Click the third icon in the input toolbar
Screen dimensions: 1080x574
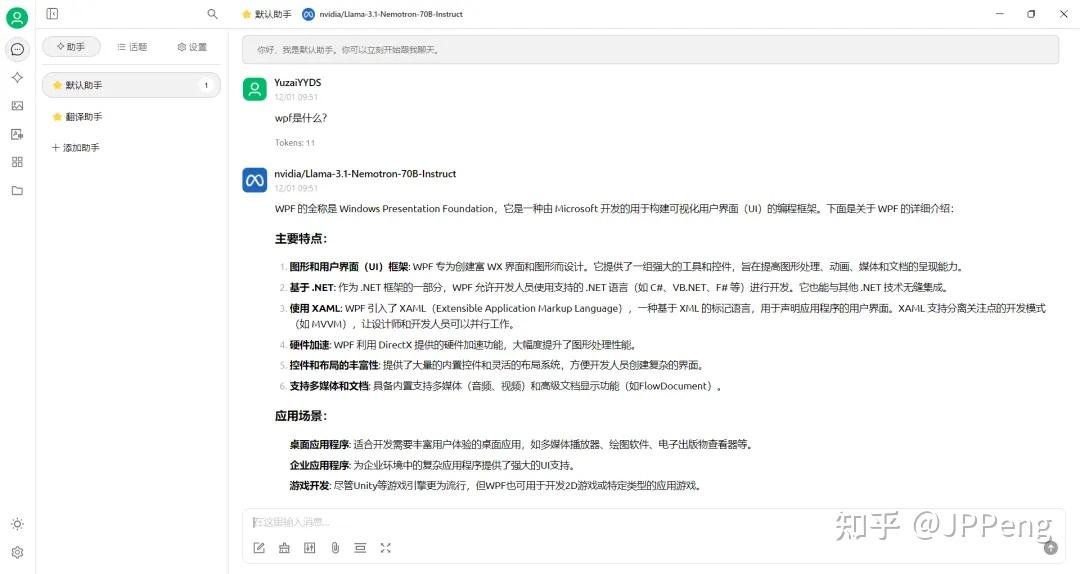[x=310, y=548]
